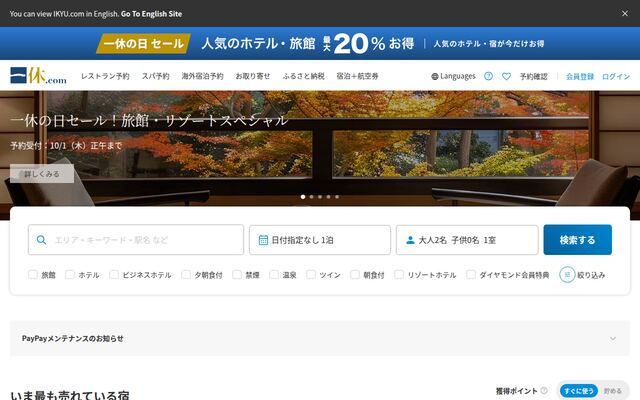Click the いま最も売れている宿 heading
The image size is (640, 400).
pyautogui.click(x=70, y=394)
